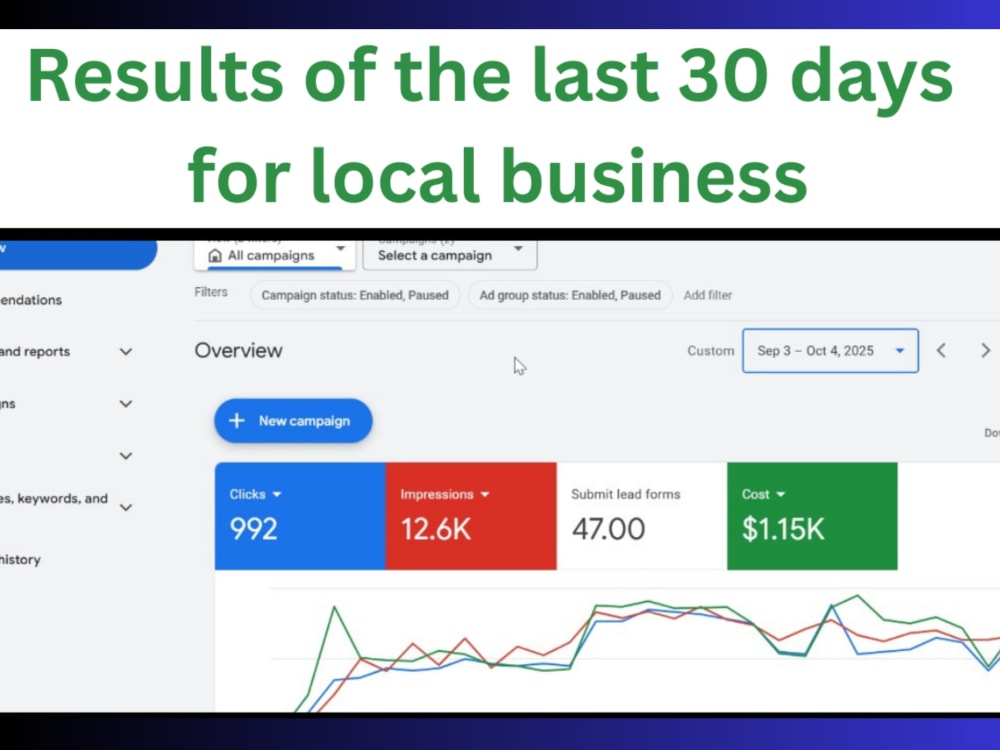1000x750 pixels.
Task: Open the Impressions metric dropdown
Action: 445,494
